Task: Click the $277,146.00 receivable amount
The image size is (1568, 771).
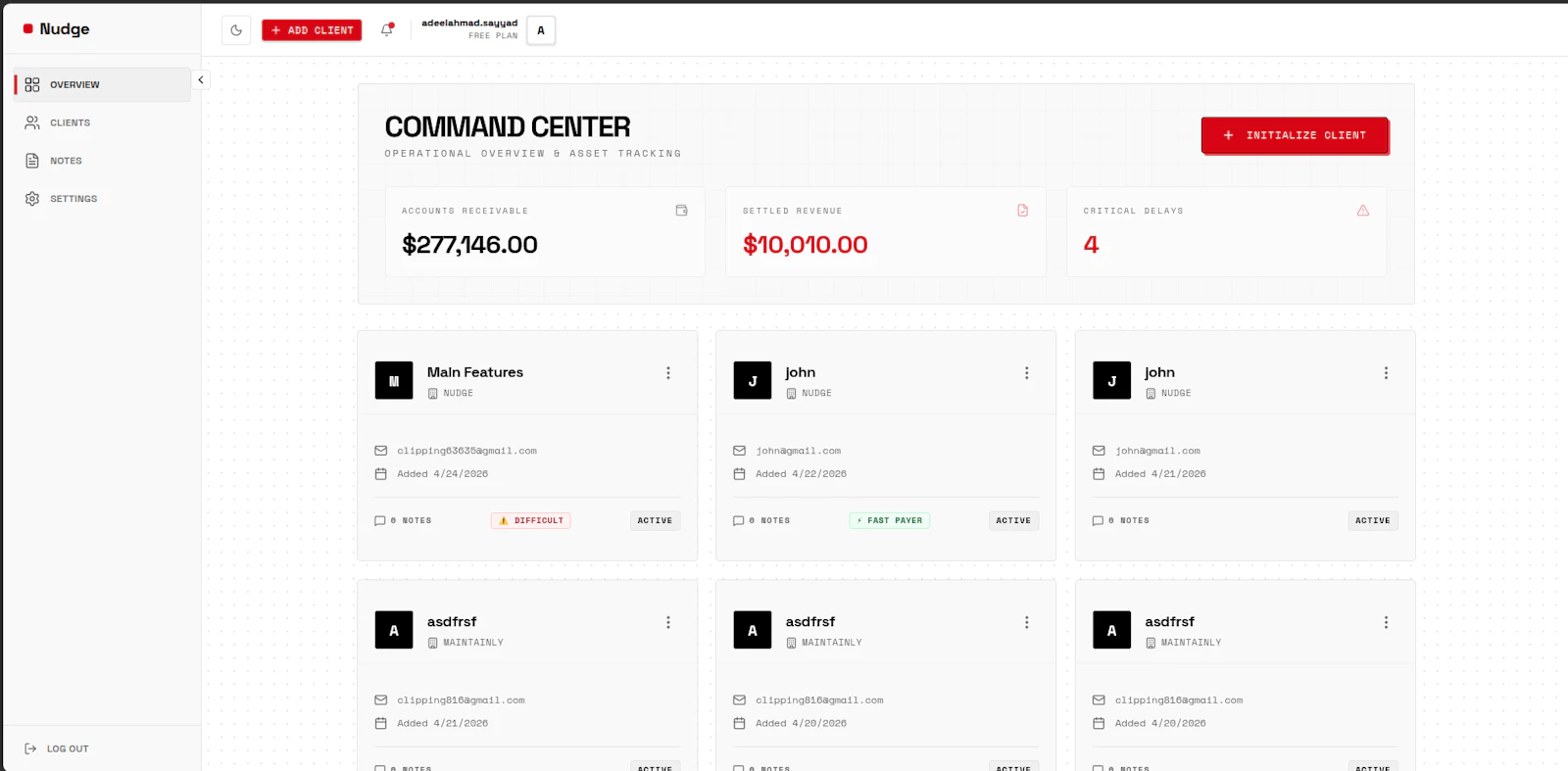Action: tap(469, 245)
